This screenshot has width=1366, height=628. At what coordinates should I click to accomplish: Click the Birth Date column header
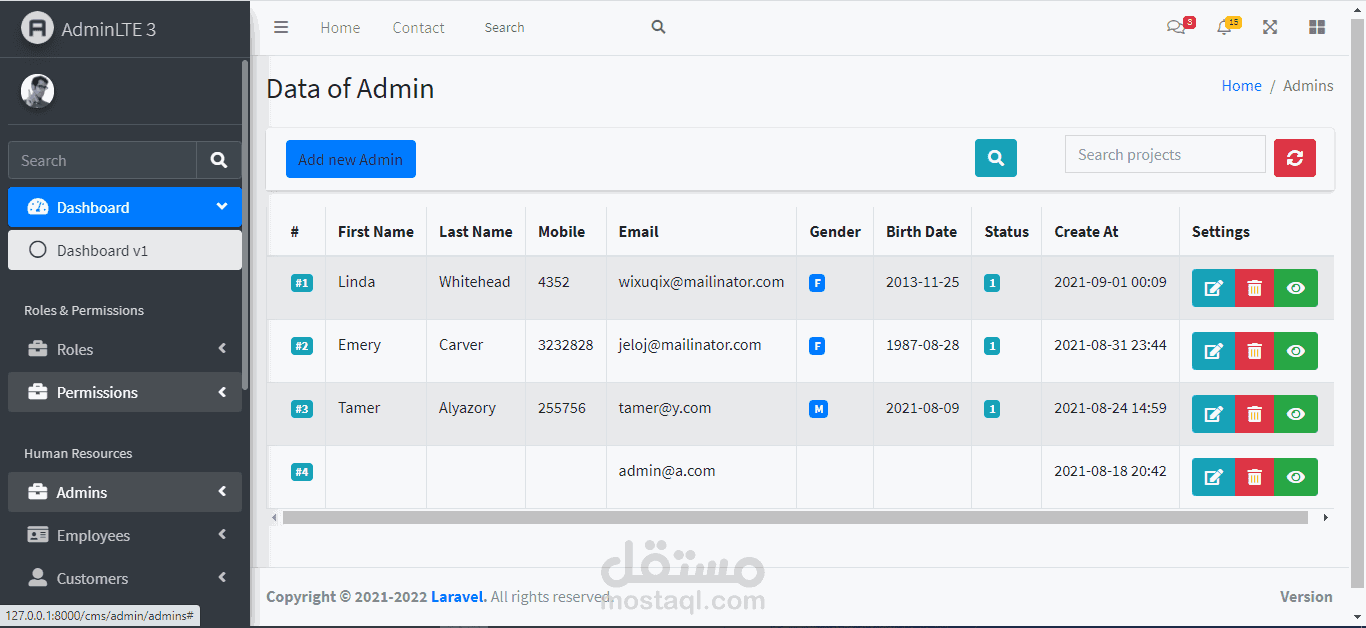point(921,231)
